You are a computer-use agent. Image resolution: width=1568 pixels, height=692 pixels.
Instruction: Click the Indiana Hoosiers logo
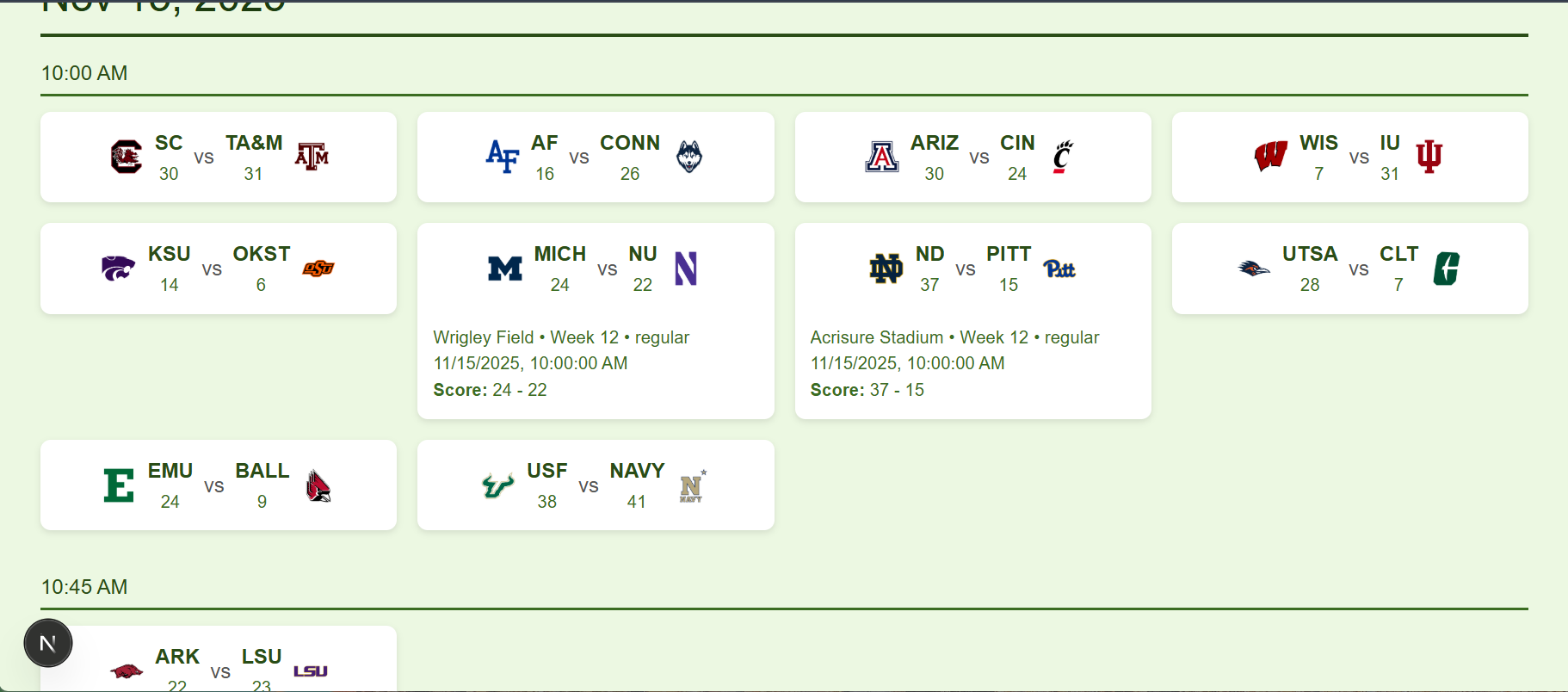[1429, 157]
